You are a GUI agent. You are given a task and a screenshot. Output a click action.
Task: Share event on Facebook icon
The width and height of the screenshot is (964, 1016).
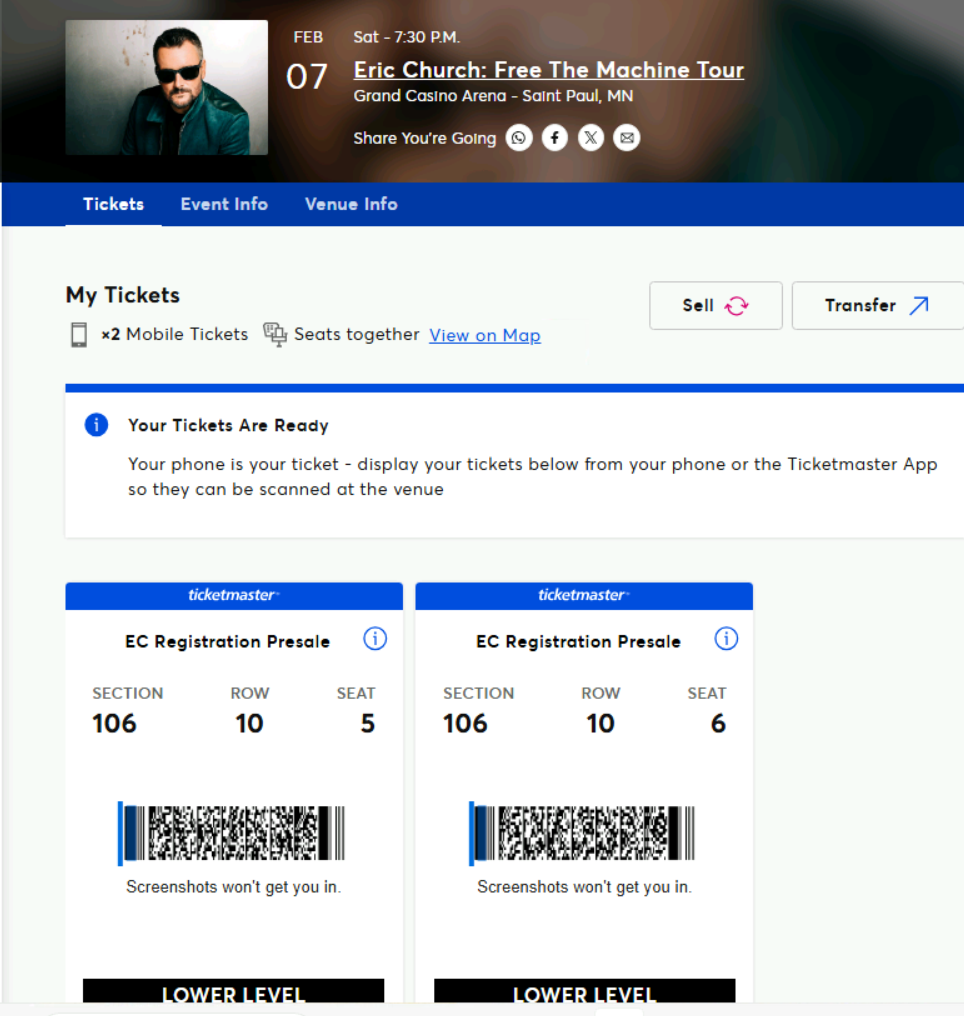pyautogui.click(x=555, y=137)
